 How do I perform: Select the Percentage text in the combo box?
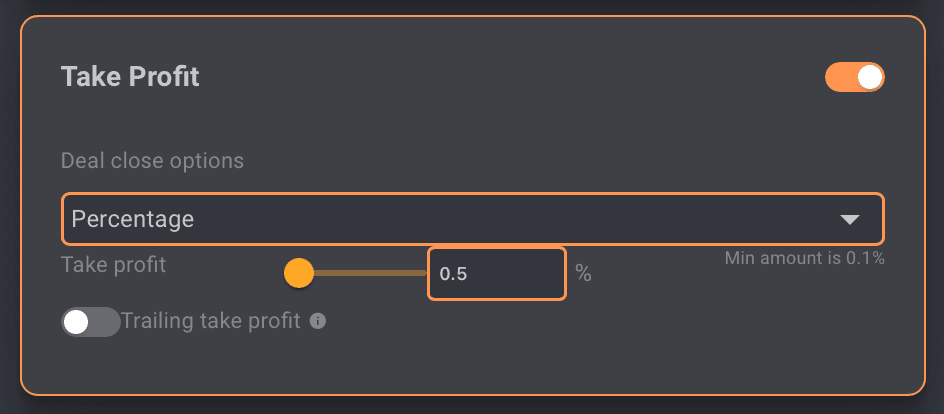[x=133, y=219]
